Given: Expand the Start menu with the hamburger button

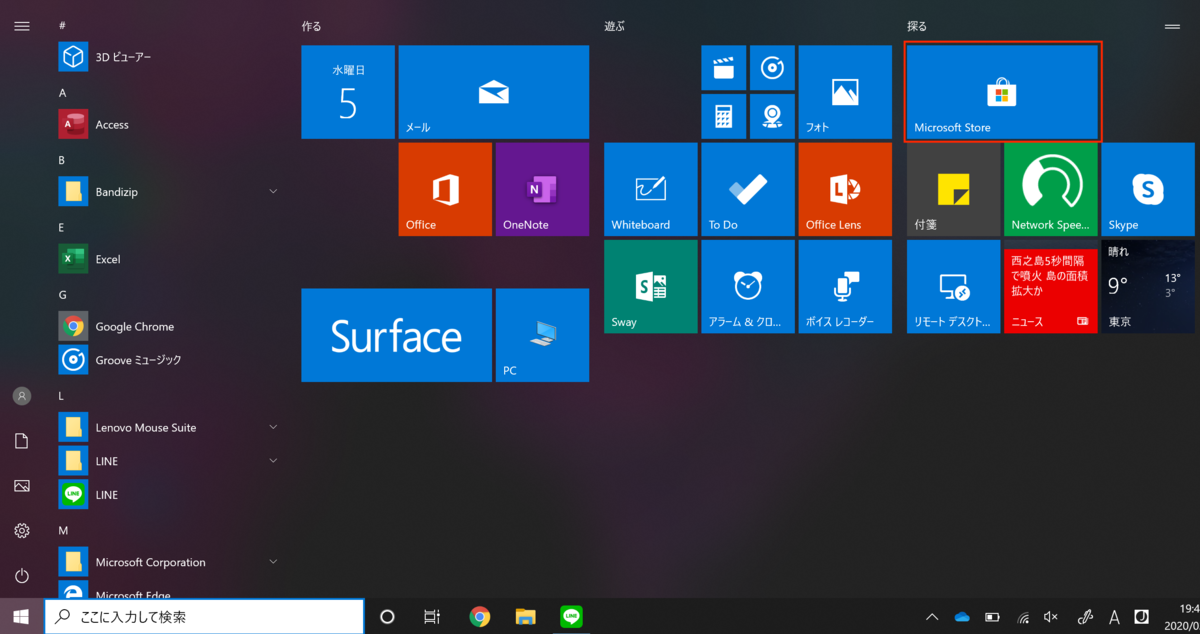Looking at the screenshot, I should (22, 26).
